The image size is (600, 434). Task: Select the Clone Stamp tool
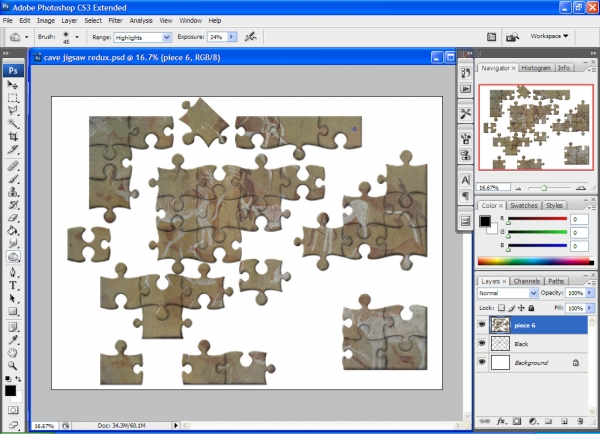click(13, 192)
